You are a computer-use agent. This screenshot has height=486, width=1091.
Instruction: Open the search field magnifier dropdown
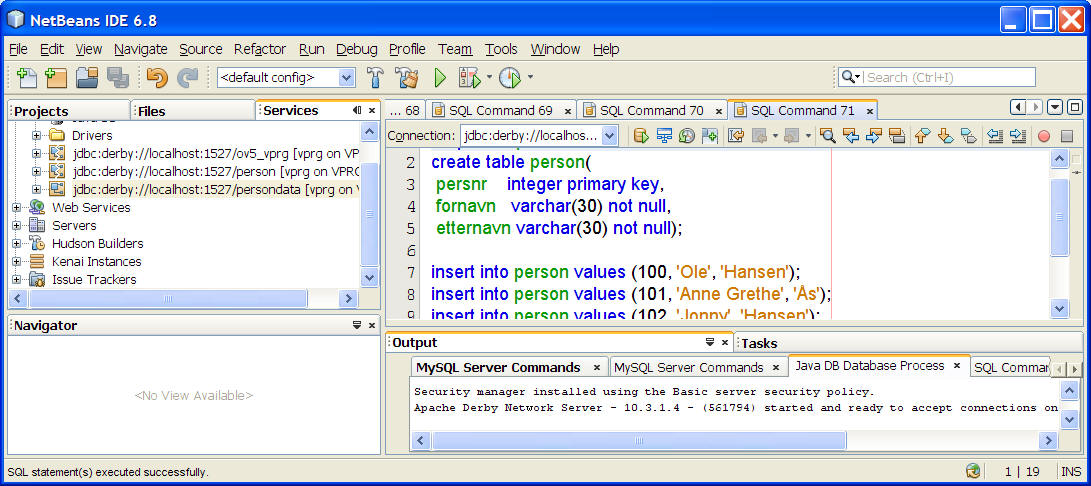pyautogui.click(x=850, y=77)
